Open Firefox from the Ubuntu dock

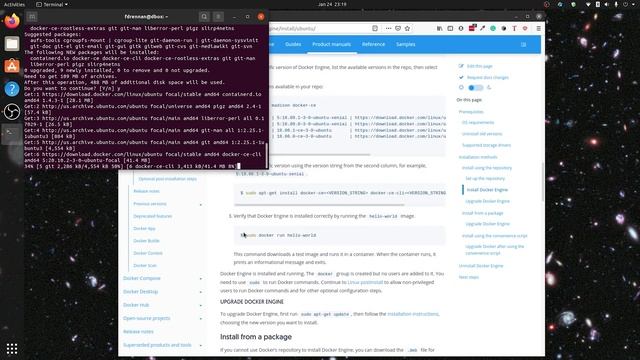(12, 21)
